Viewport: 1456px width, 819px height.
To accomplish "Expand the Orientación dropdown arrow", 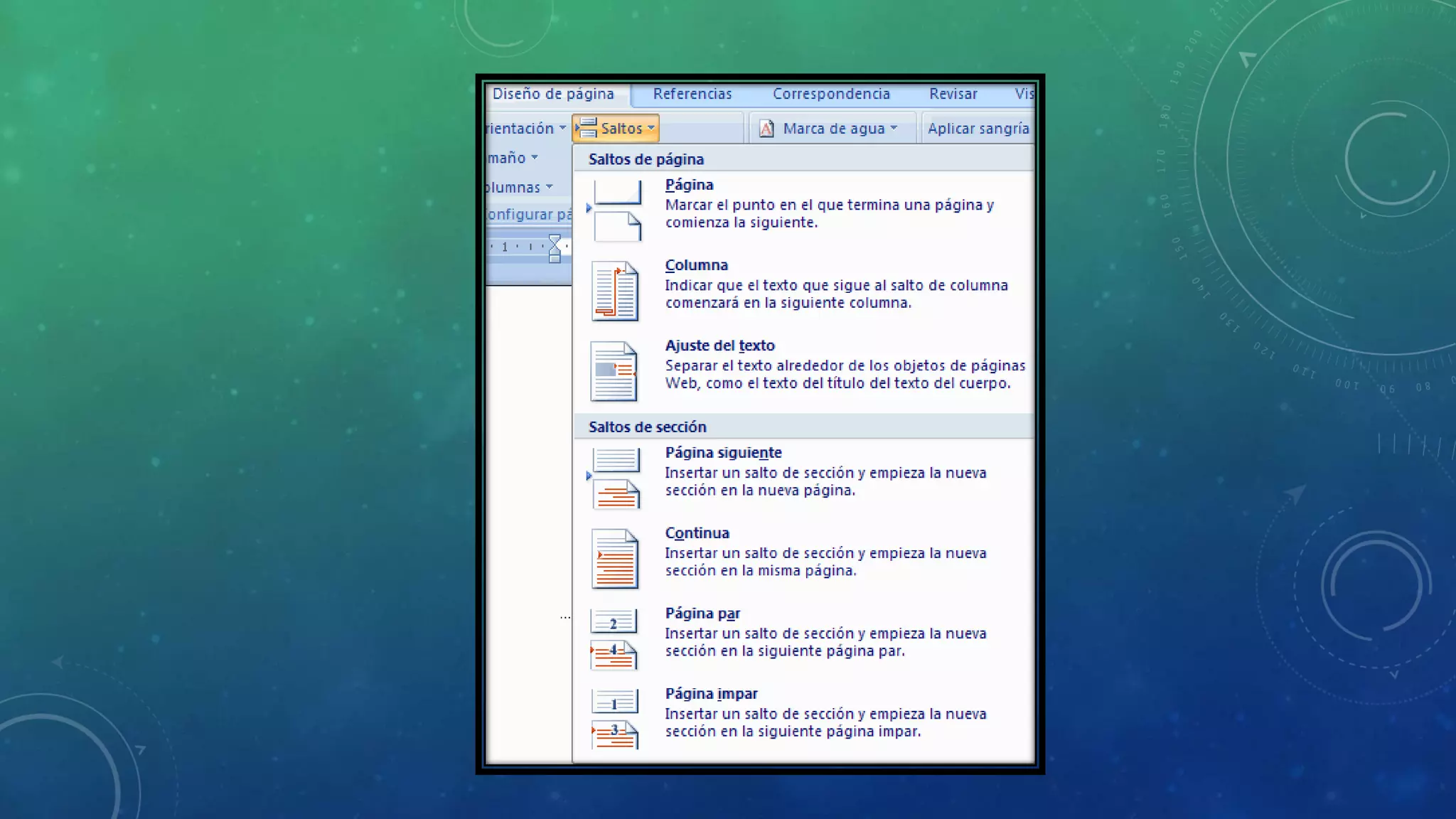I will point(562,128).
